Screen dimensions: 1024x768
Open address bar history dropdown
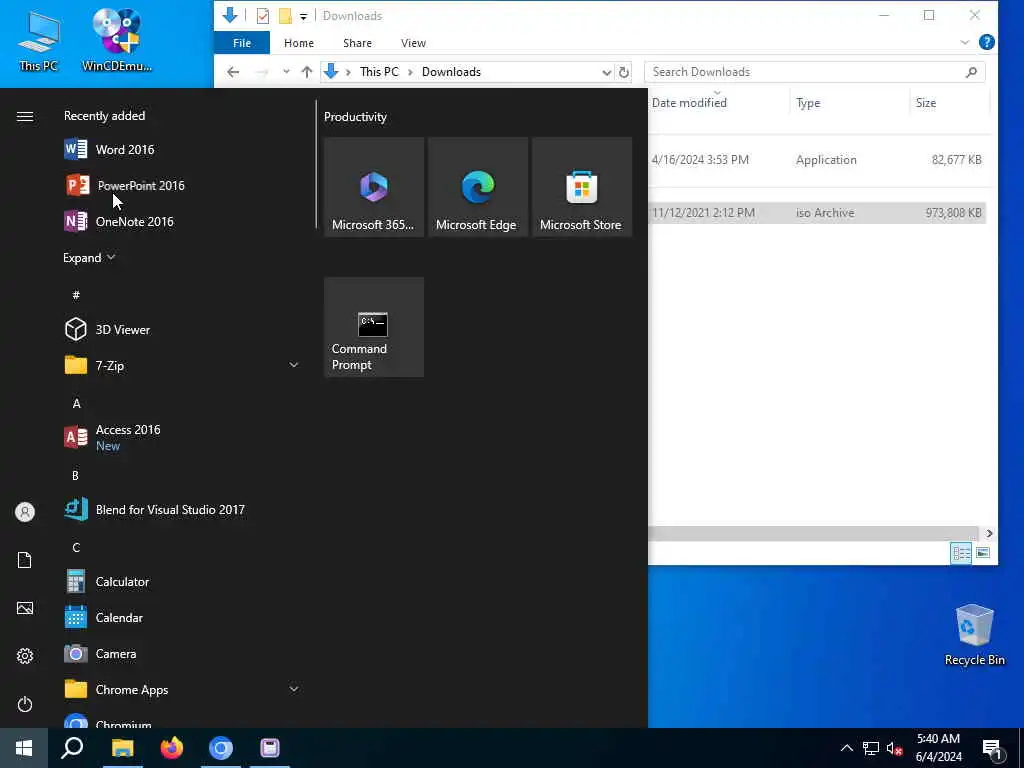point(607,72)
